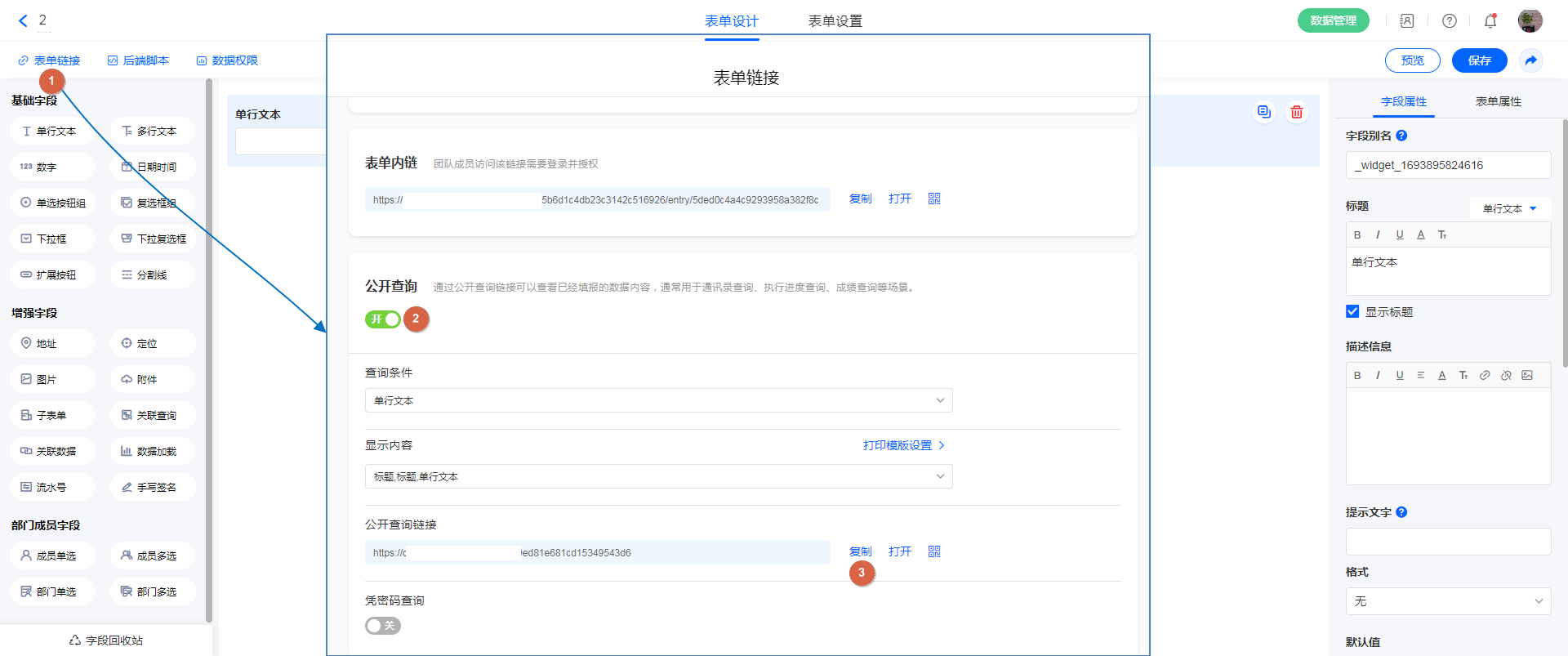Click the help question mark in header
Screen dimensions: 1568x656
click(x=1450, y=21)
